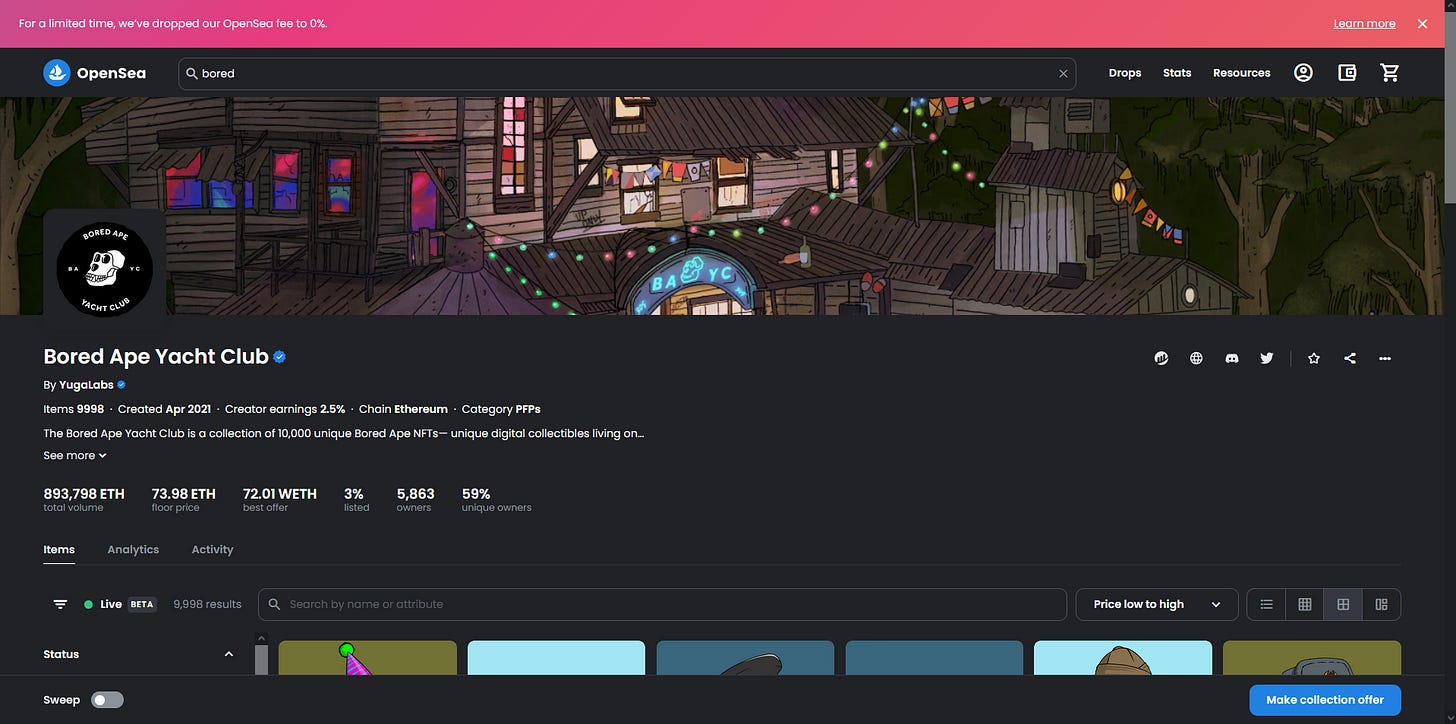Click the 59% unique owners stat

pos(496,499)
